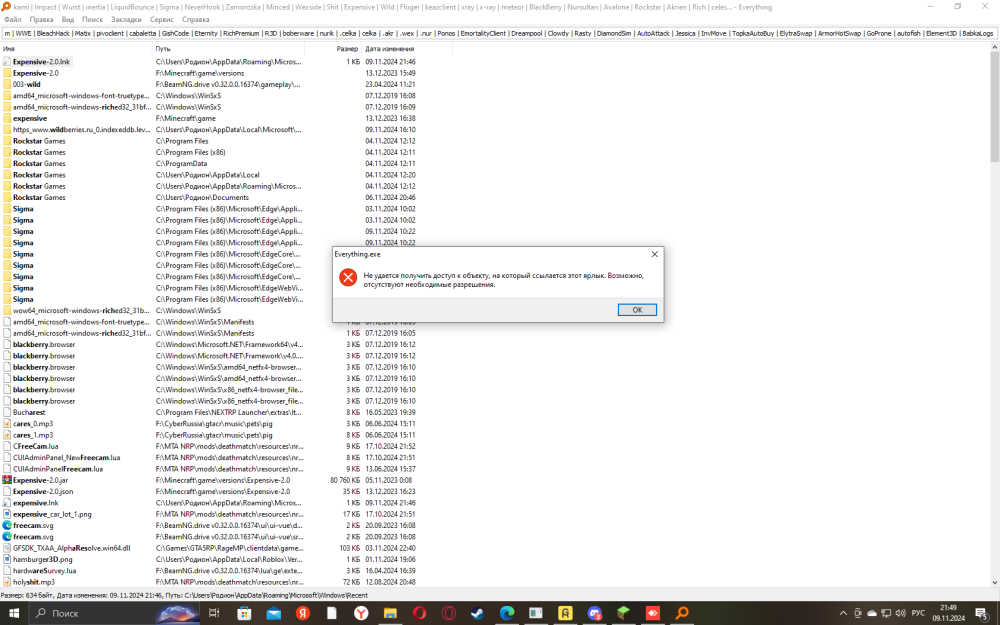The height and width of the screenshot is (625, 1000).
Task: Click into the search query input field
Action: [x=499, y=33]
